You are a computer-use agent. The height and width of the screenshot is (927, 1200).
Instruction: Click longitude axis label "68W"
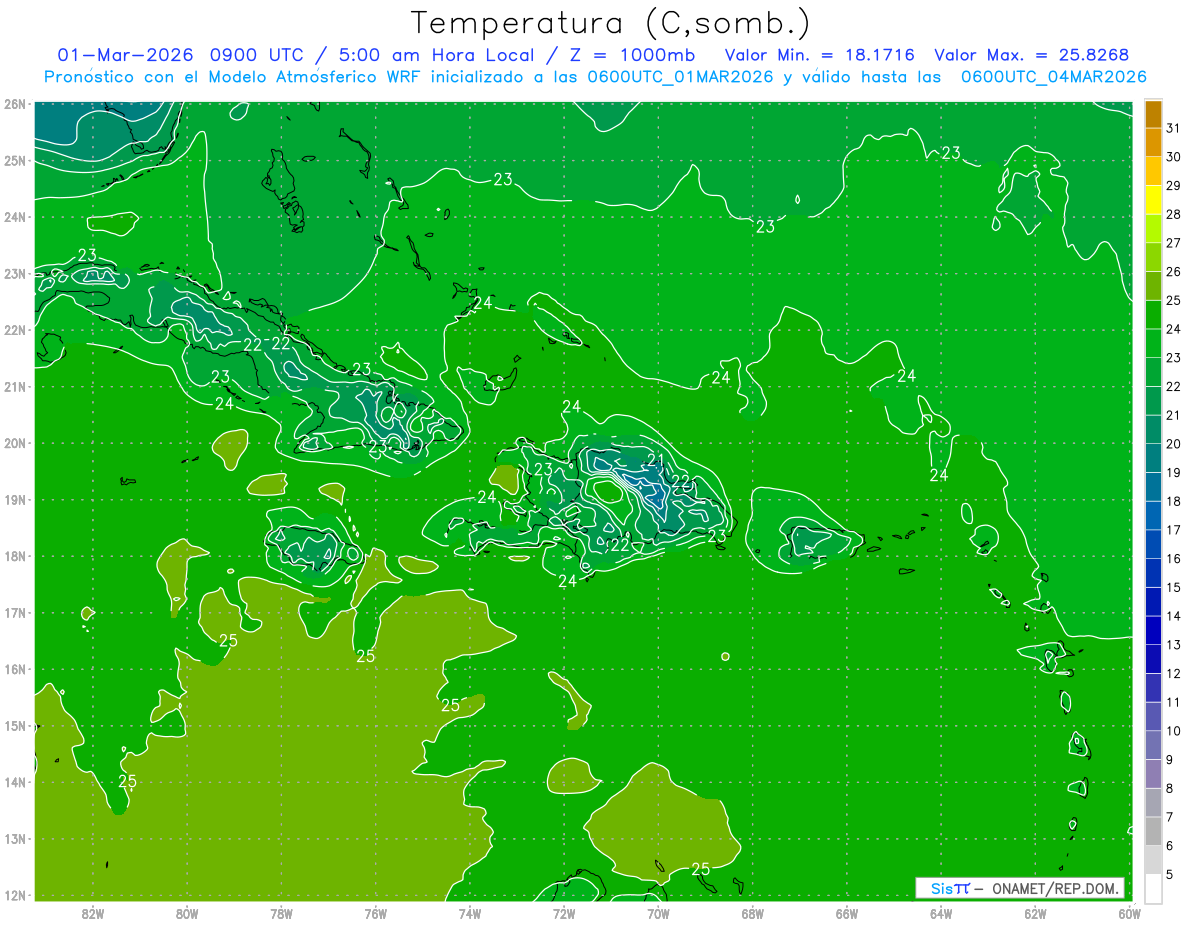752,913
